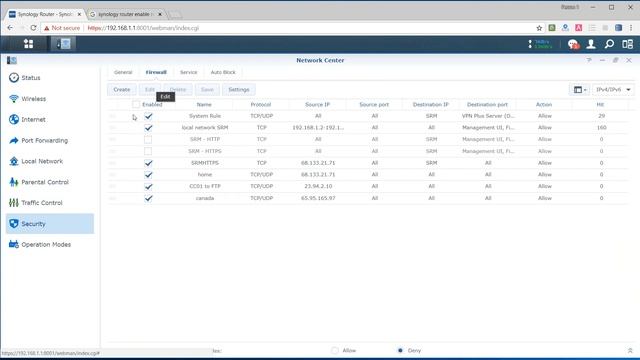Click the Operation Modes icon
640x360 pixels.
point(14,244)
